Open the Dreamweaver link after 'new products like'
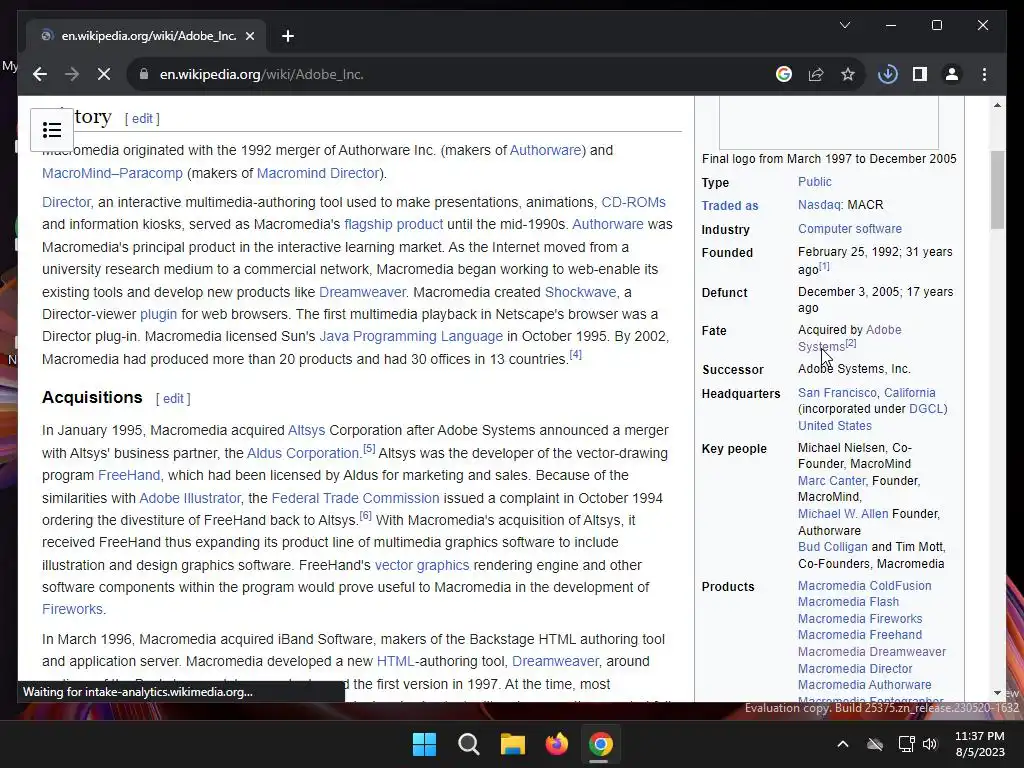Screen dimensions: 1024x768 coord(362,293)
